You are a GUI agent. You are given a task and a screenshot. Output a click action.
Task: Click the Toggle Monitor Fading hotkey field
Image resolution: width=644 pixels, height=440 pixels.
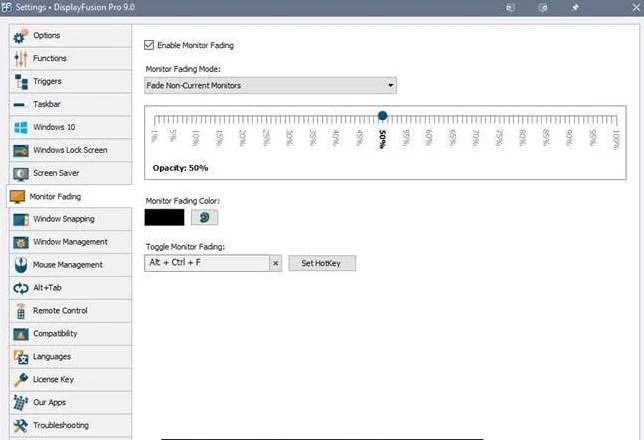[x=207, y=263]
